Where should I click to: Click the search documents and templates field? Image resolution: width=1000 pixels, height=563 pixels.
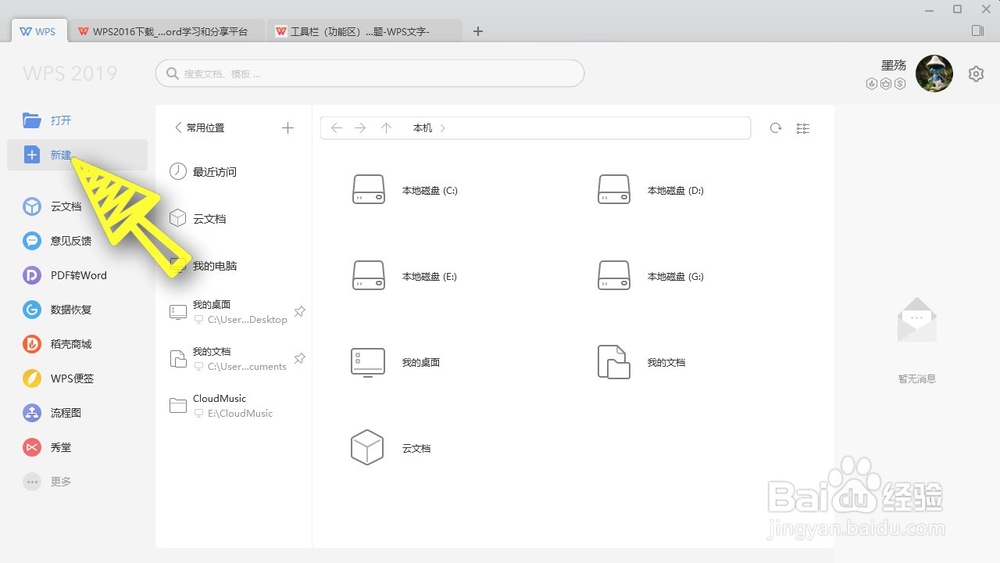pyautogui.click(x=370, y=73)
